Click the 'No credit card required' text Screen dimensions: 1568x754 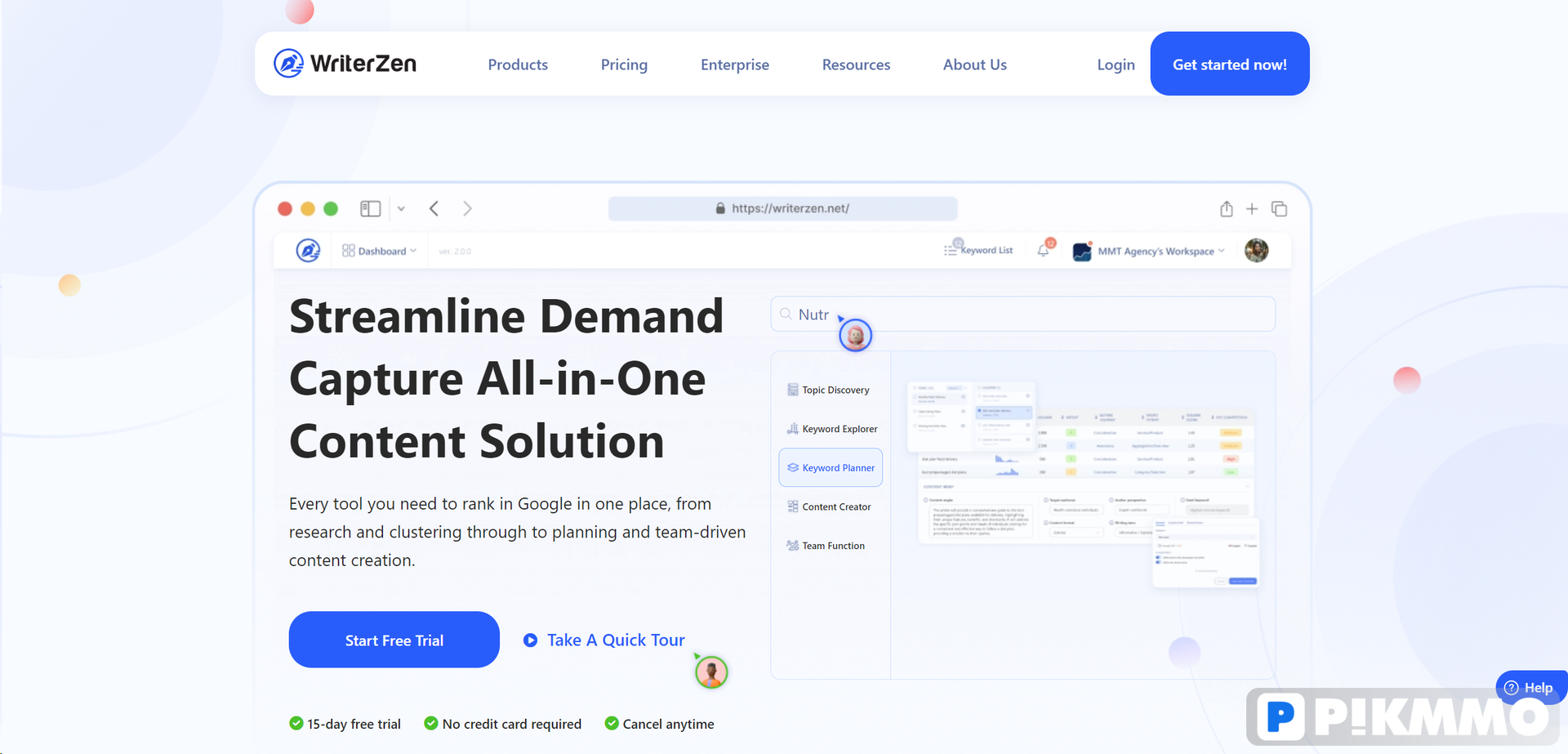click(x=512, y=724)
